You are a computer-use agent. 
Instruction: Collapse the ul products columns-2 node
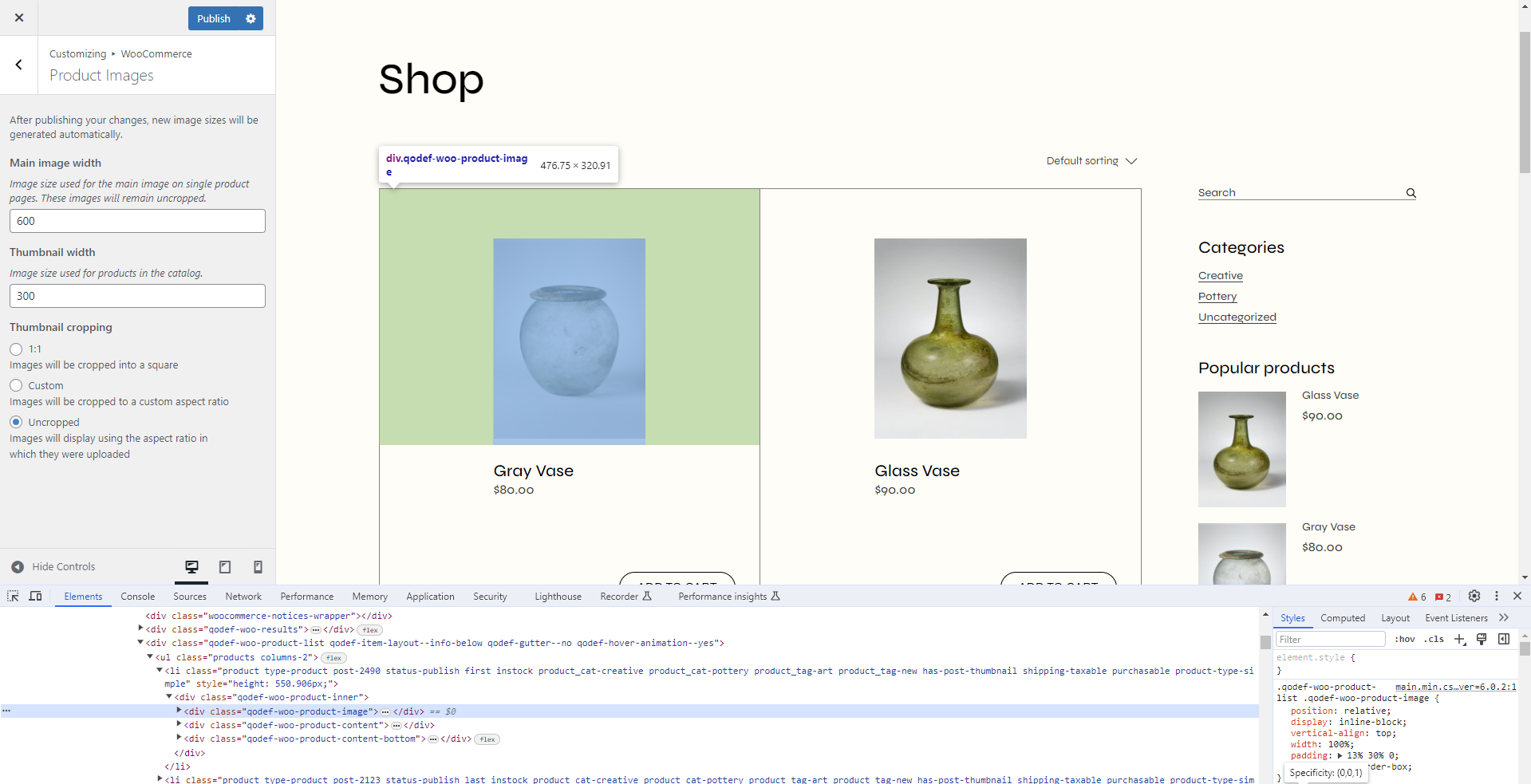coord(150,657)
